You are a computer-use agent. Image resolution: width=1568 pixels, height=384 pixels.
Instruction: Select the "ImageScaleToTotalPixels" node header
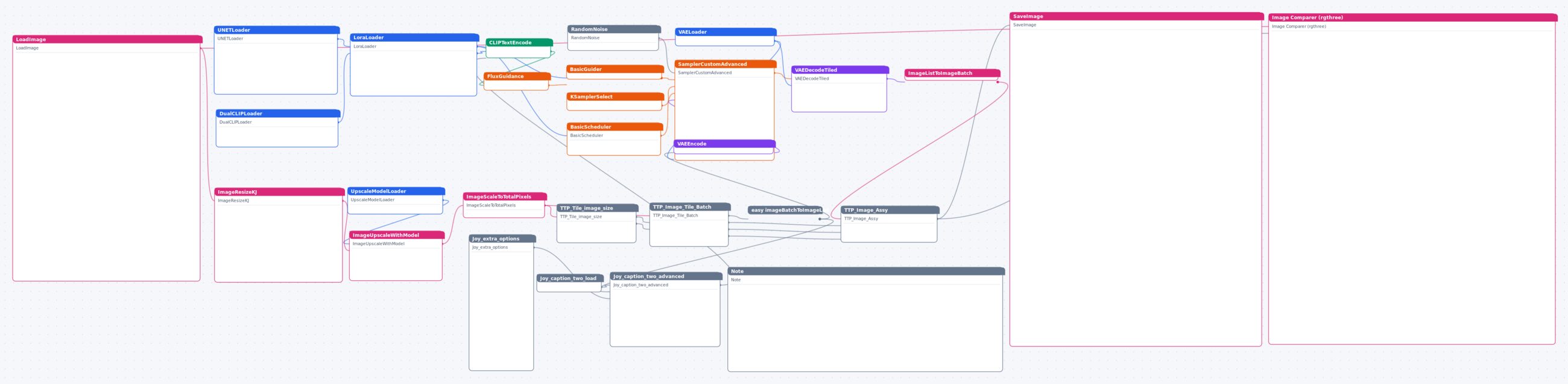pyautogui.click(x=505, y=197)
